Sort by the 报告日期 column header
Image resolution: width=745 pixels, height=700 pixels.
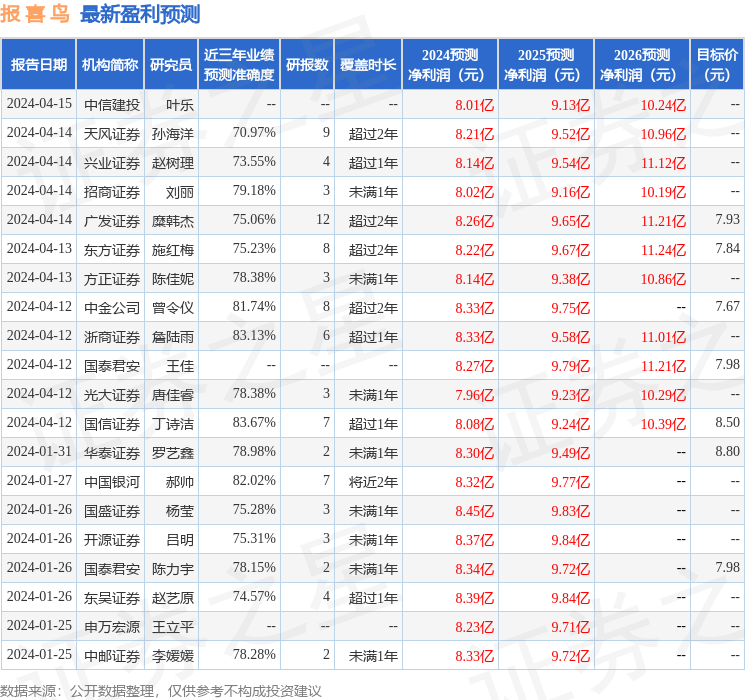point(38,65)
